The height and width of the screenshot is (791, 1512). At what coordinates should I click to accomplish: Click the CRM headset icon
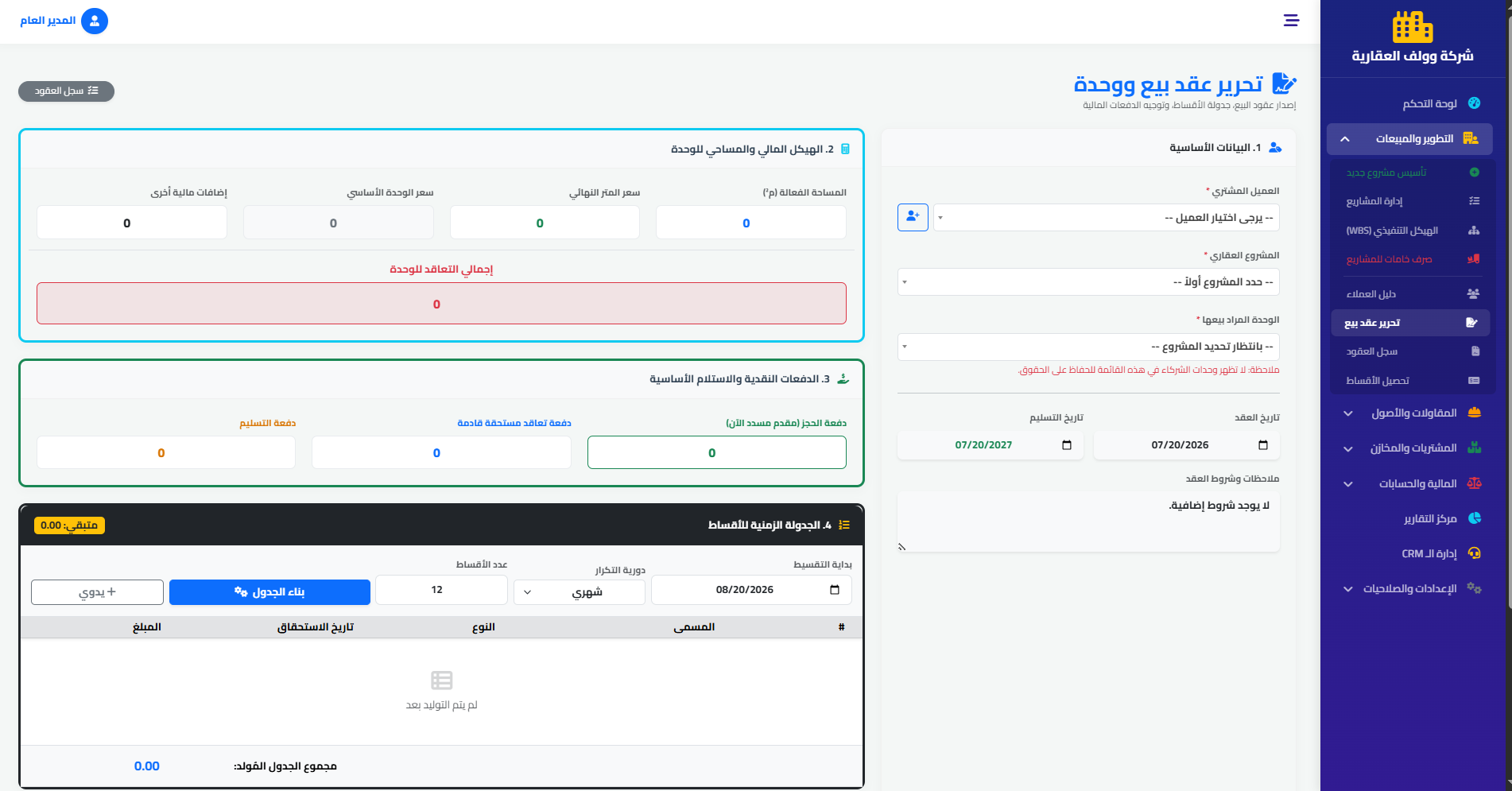(x=1475, y=553)
